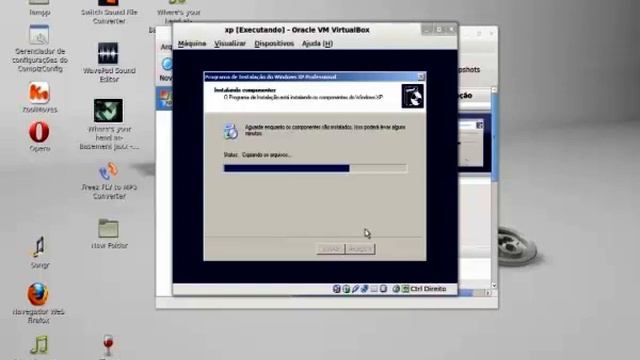Minimize the xp VirtualBox window
Viewport: 640px width, 360px height.
pos(427,29)
